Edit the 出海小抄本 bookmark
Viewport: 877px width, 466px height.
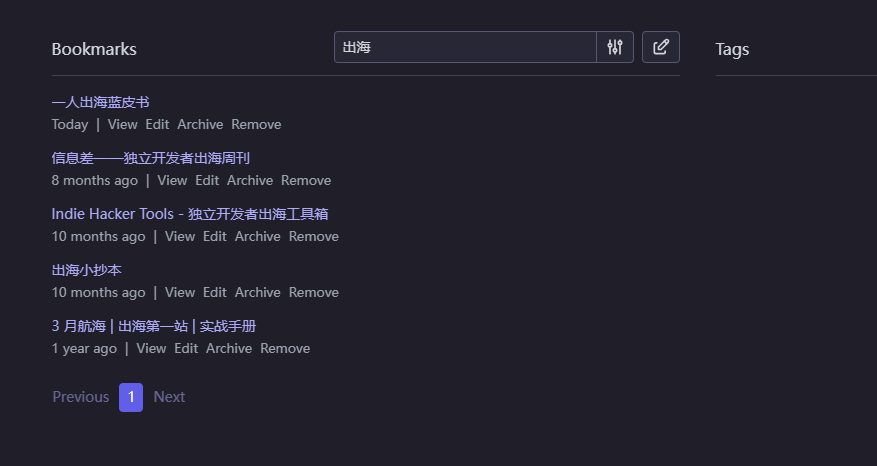215,292
